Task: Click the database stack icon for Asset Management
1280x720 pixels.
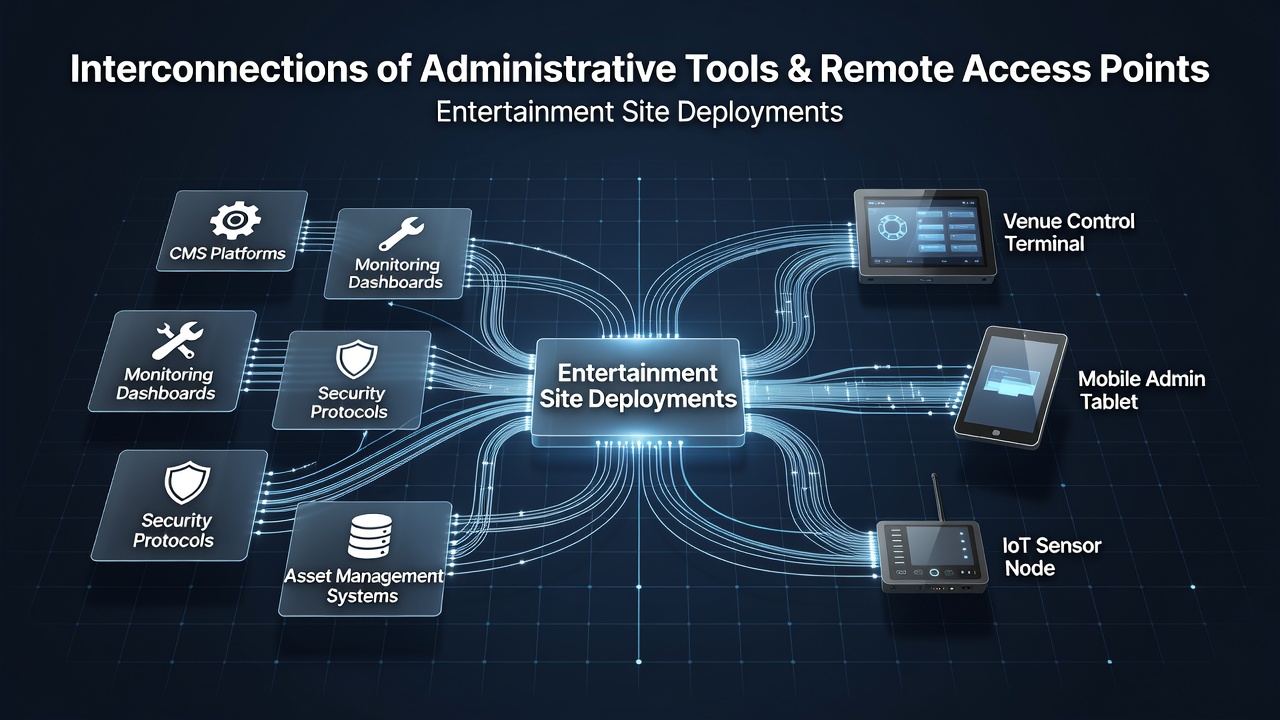Action: (368, 537)
